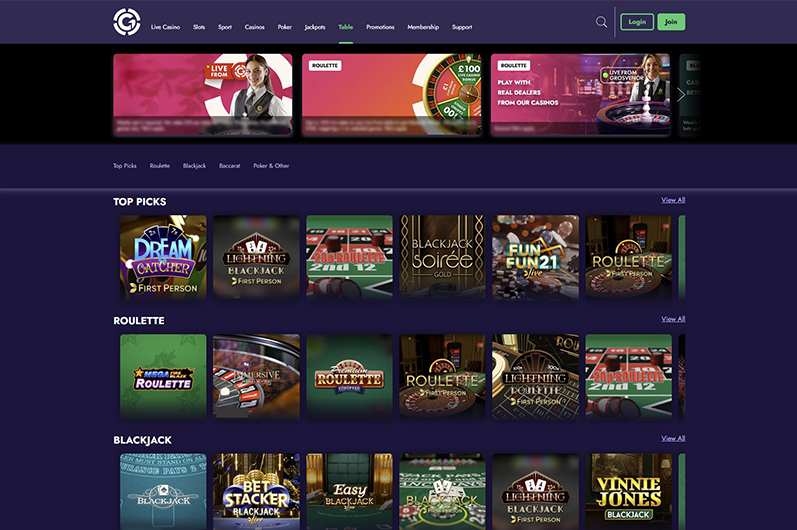Click the Grosvenor logo icon

pyautogui.click(x=127, y=21)
